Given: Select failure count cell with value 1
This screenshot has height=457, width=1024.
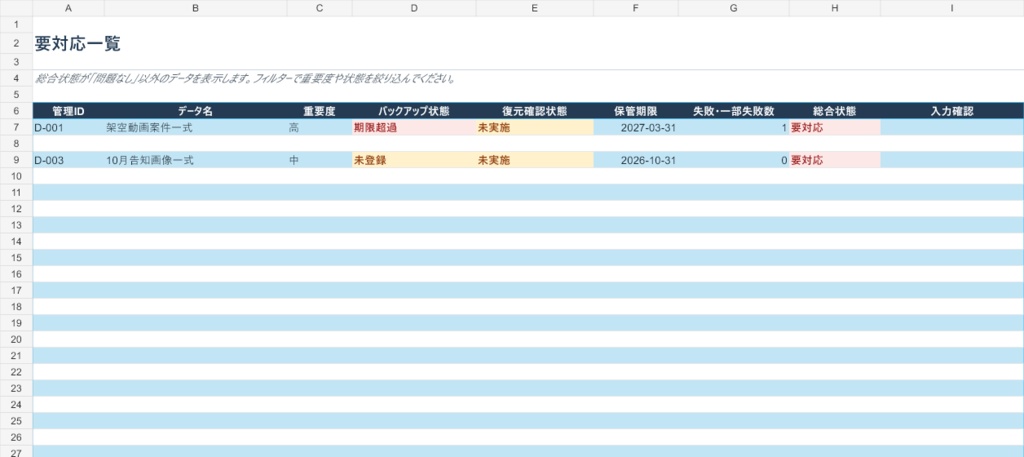Looking at the screenshot, I should point(734,127).
